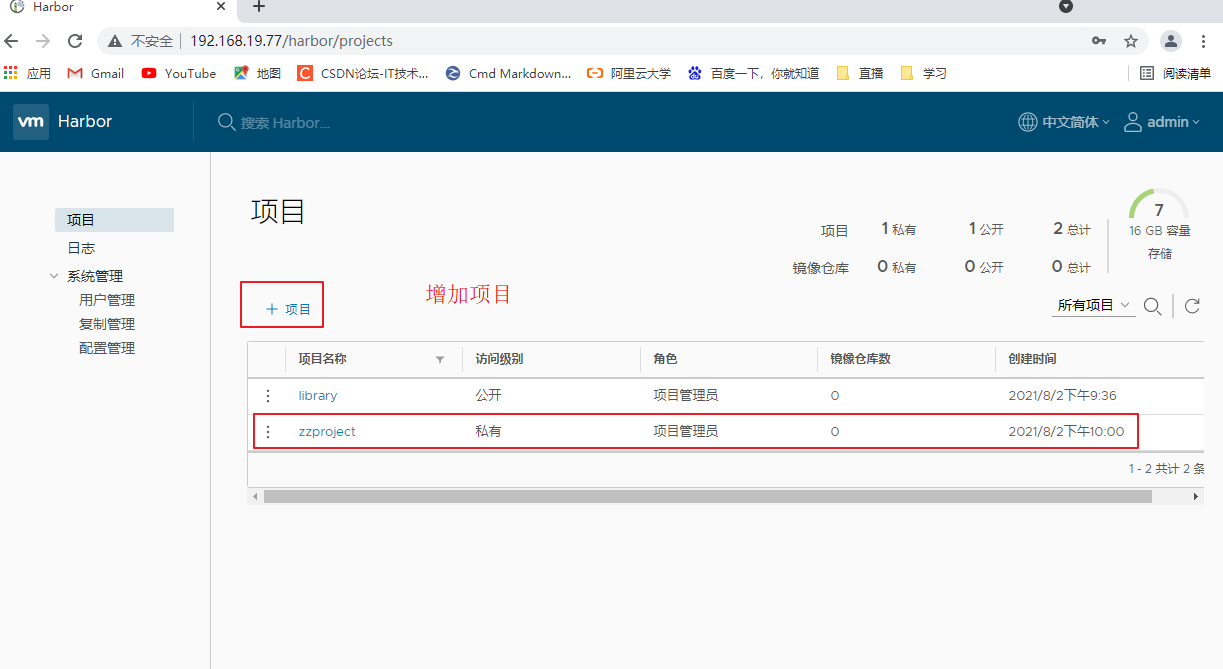
Task: Select 项目 in the sidebar
Action: pos(114,220)
